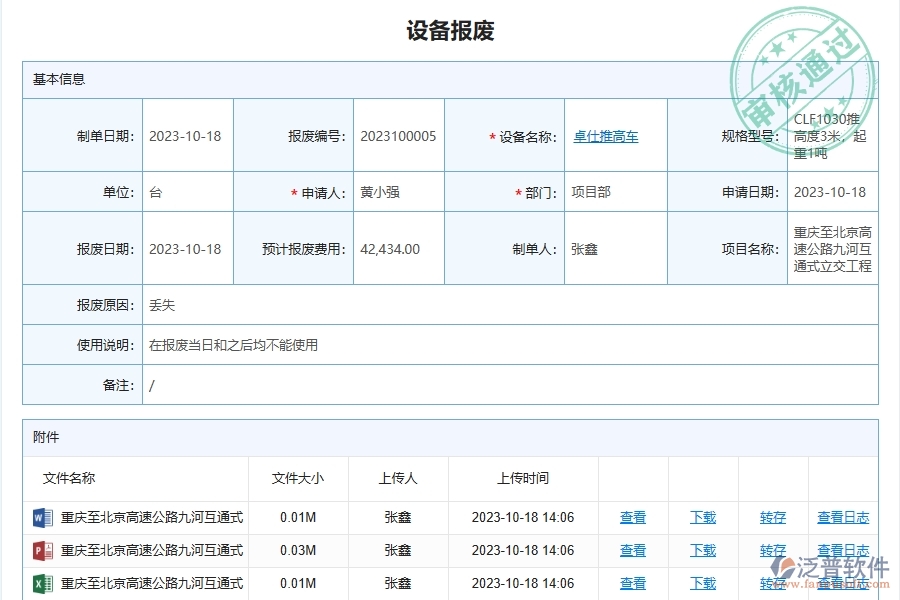Image resolution: width=900 pixels, height=600 pixels.
Task: Open the 卓仕推高车 equipment link
Action: point(604,136)
